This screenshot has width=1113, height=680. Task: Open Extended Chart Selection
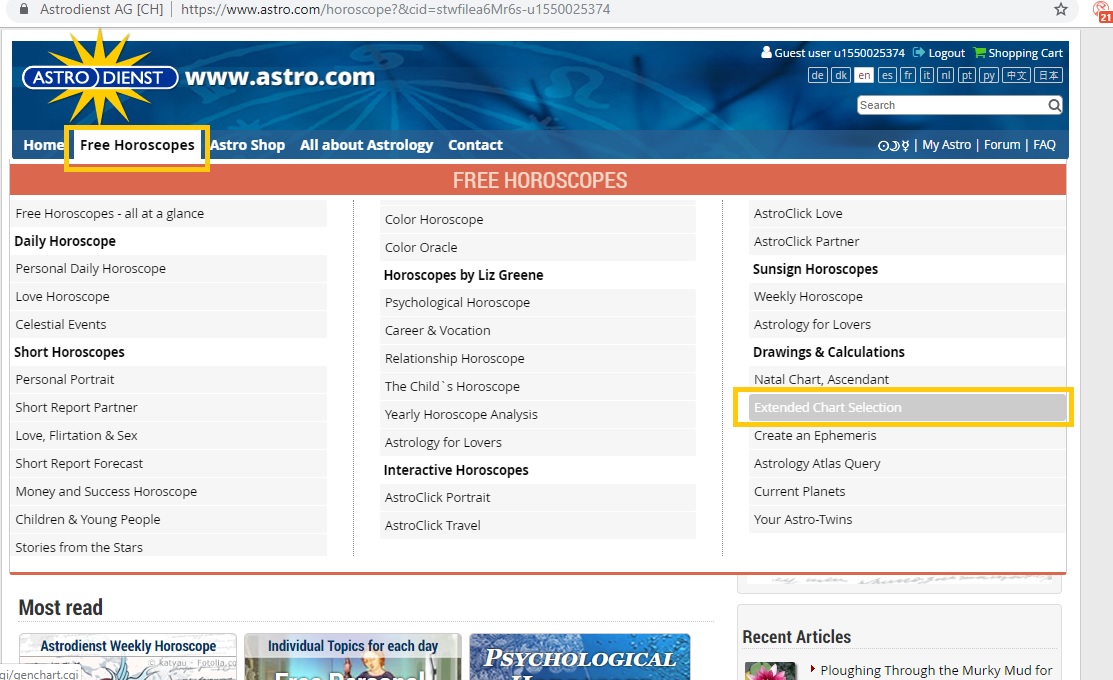coord(907,407)
